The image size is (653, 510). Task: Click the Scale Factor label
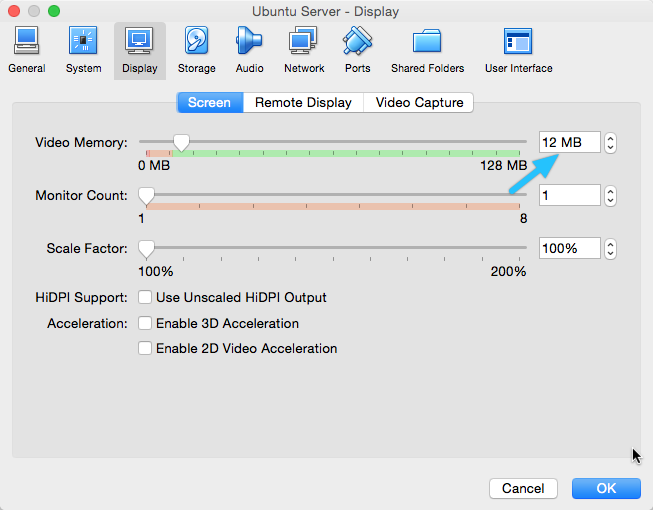87,248
